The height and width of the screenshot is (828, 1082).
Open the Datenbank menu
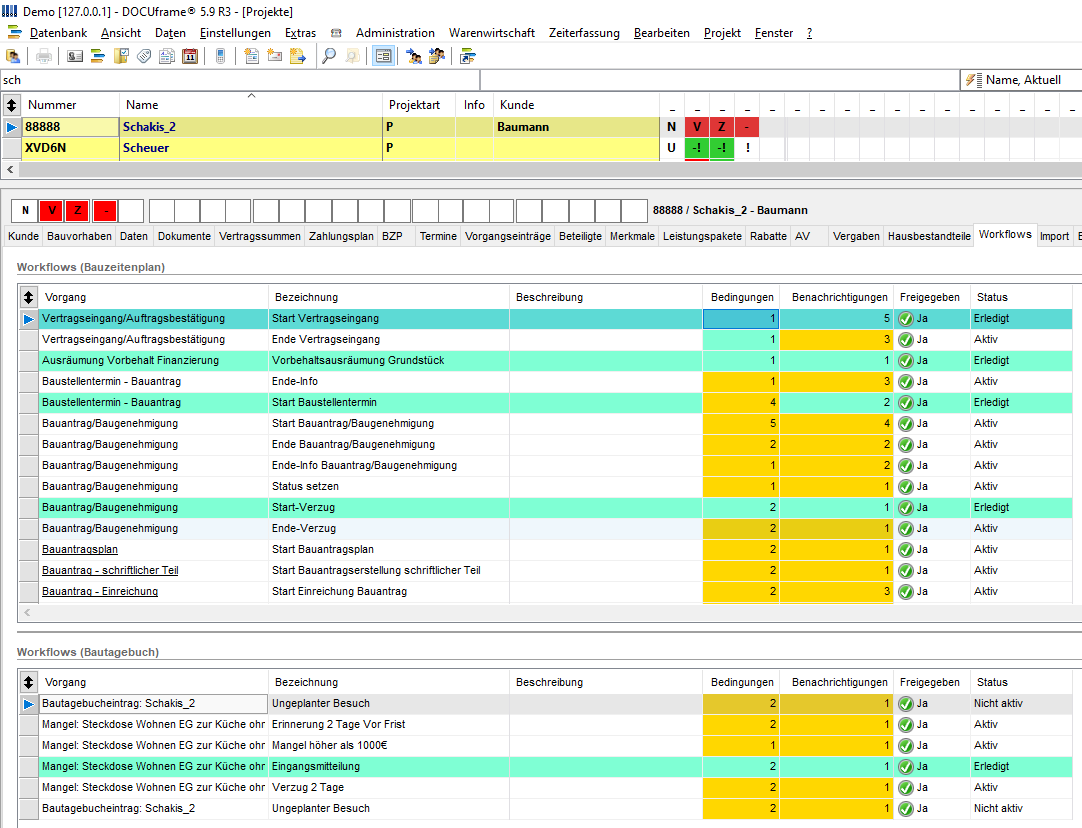pos(59,33)
